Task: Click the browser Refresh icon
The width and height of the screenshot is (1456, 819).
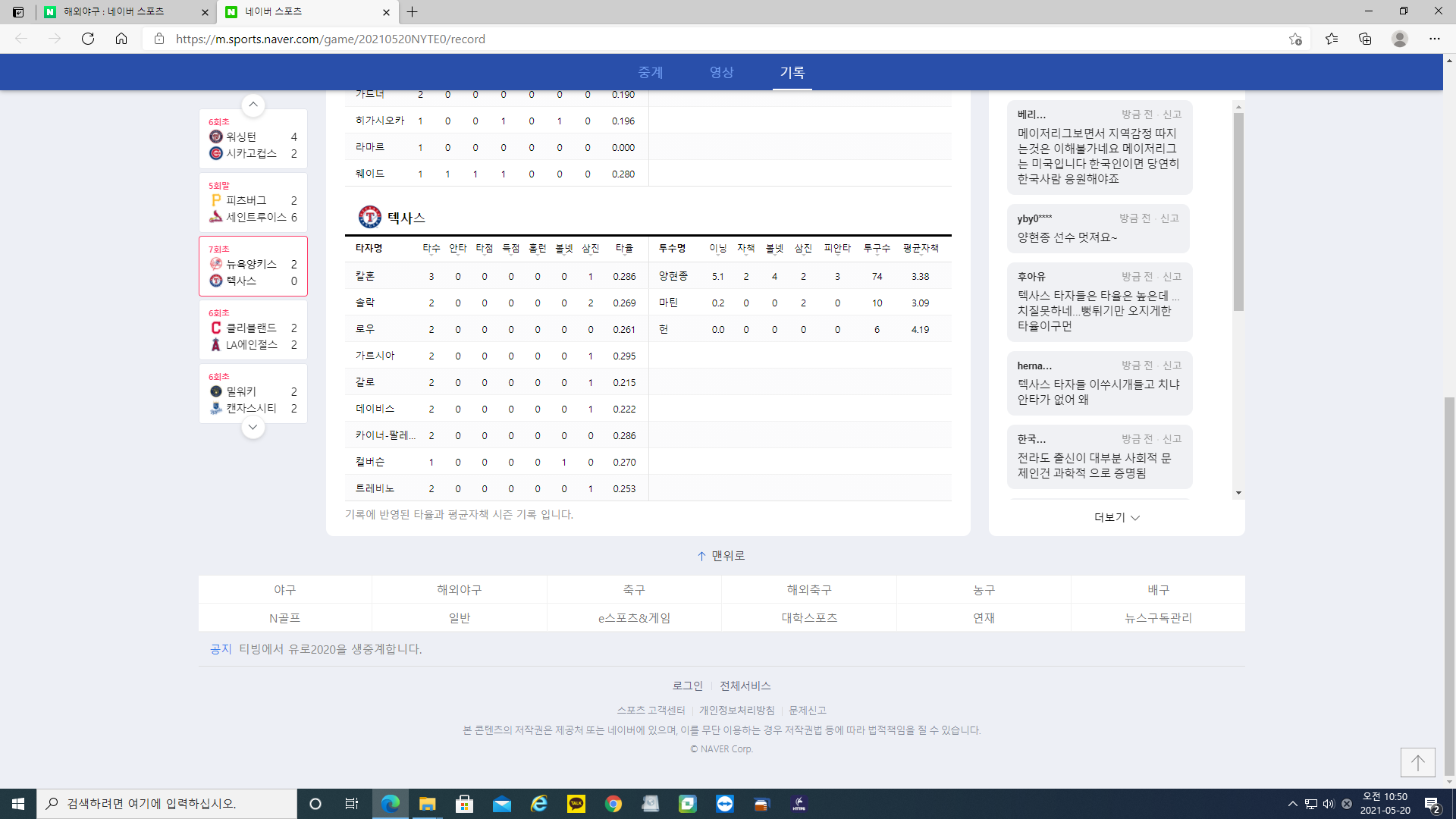Action: 88,39
